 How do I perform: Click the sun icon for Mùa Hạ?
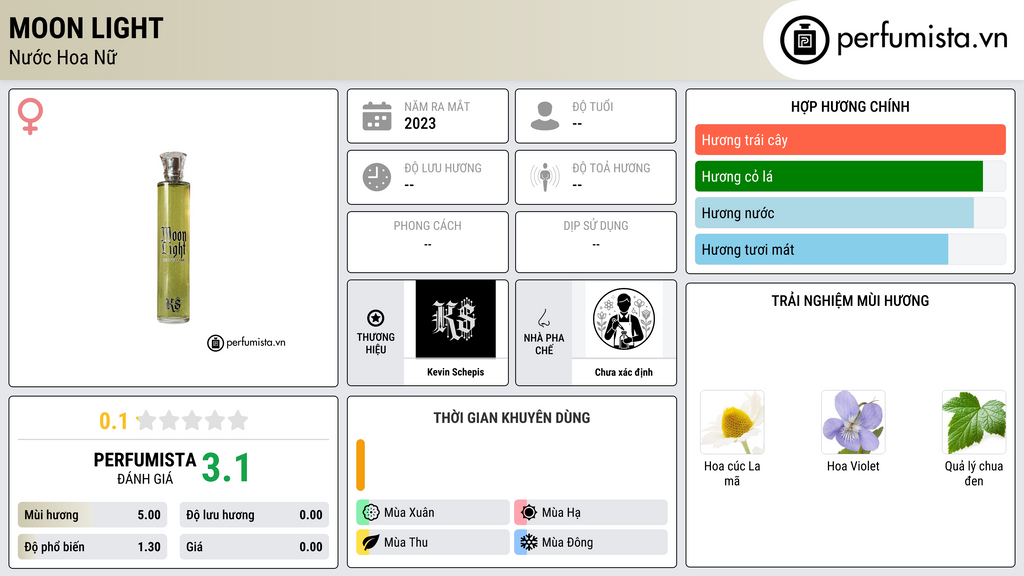tap(529, 513)
